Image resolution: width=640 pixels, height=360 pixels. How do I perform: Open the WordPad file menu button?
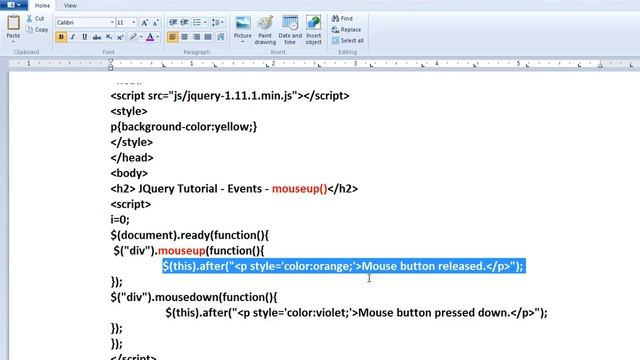coord(13,5)
